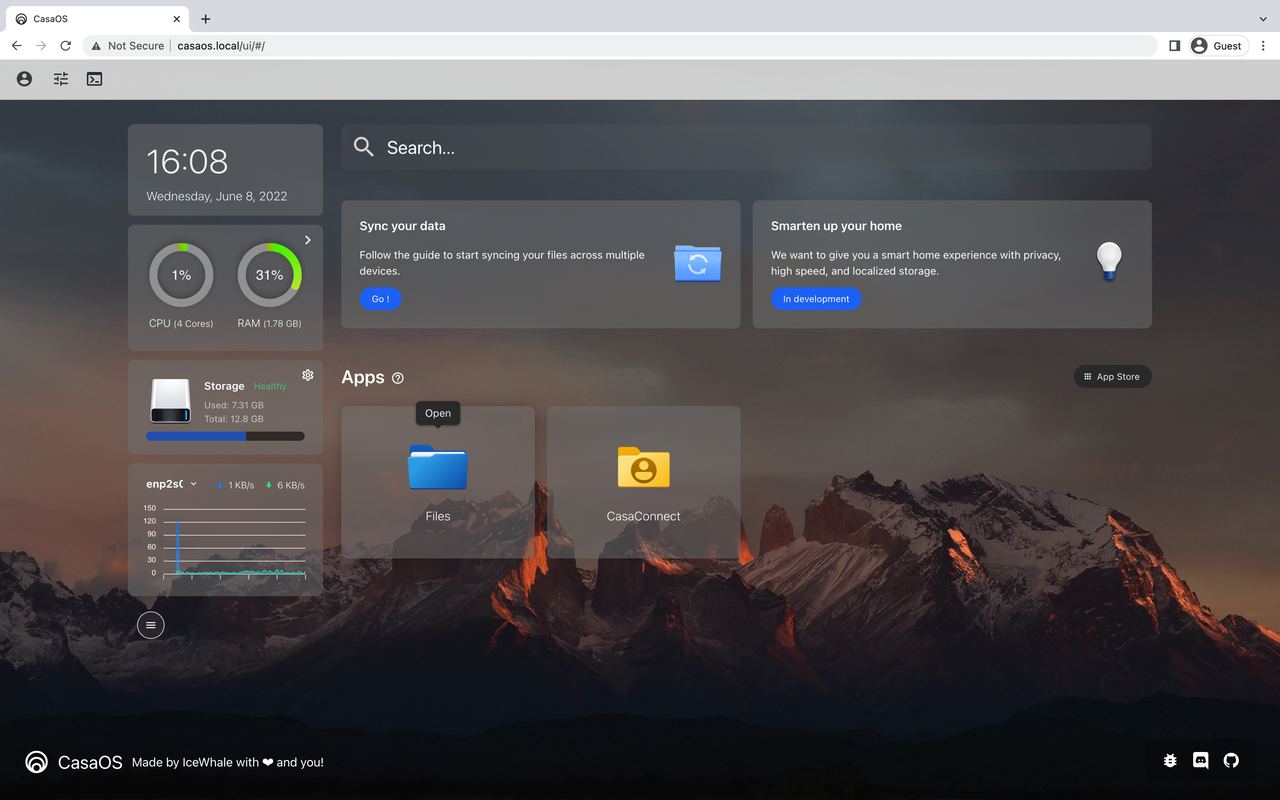Image resolution: width=1280 pixels, height=800 pixels.
Task: Open the Discord community icon
Action: pyautogui.click(x=1201, y=761)
